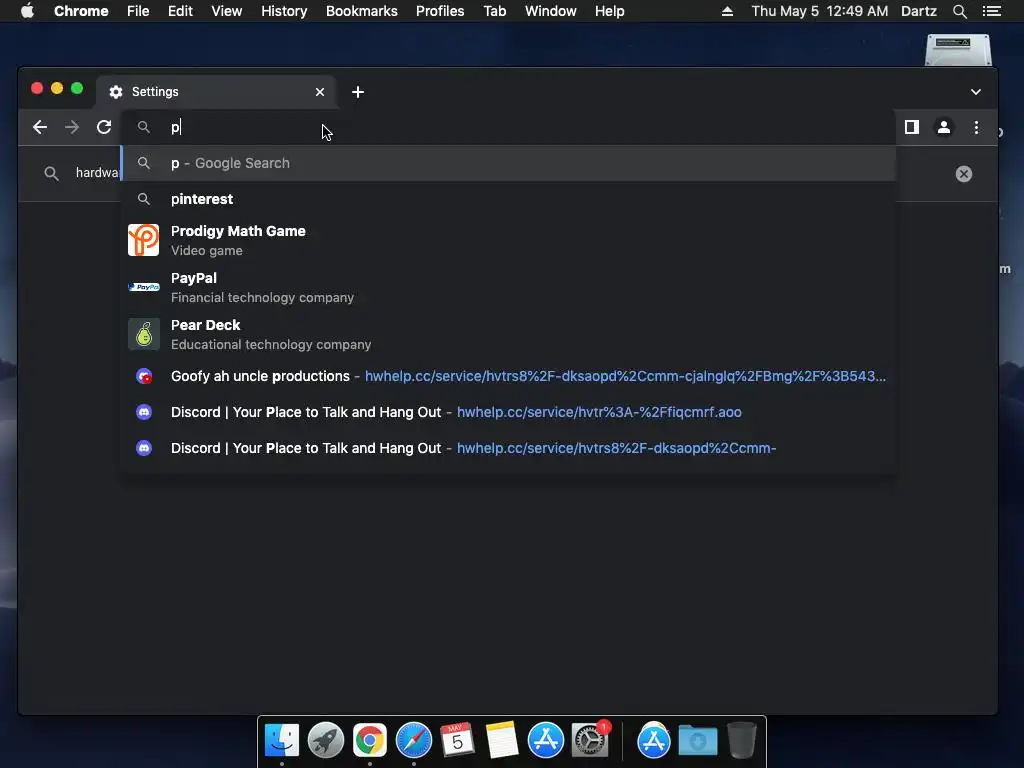Click the forward navigation arrow
Viewport: 1024px width, 768px height.
pyautogui.click(x=72, y=127)
